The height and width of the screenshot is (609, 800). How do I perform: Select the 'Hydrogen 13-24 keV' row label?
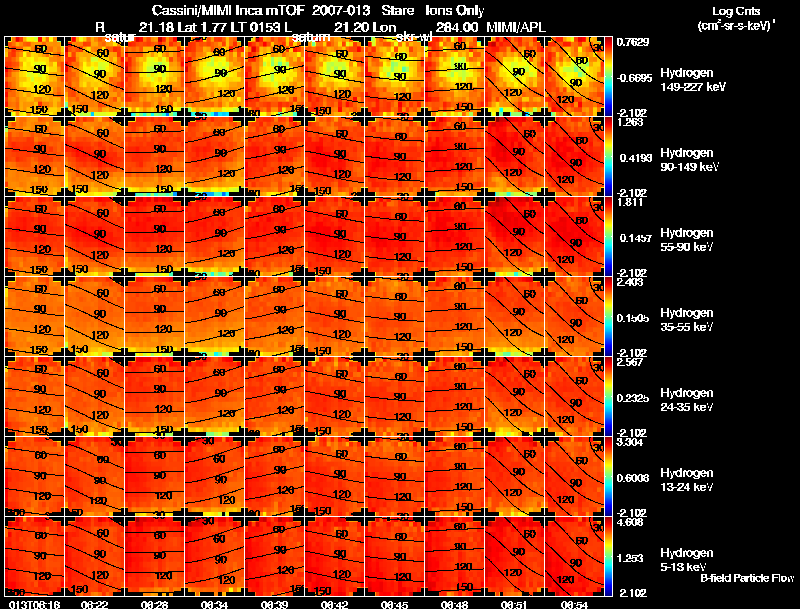(687, 480)
